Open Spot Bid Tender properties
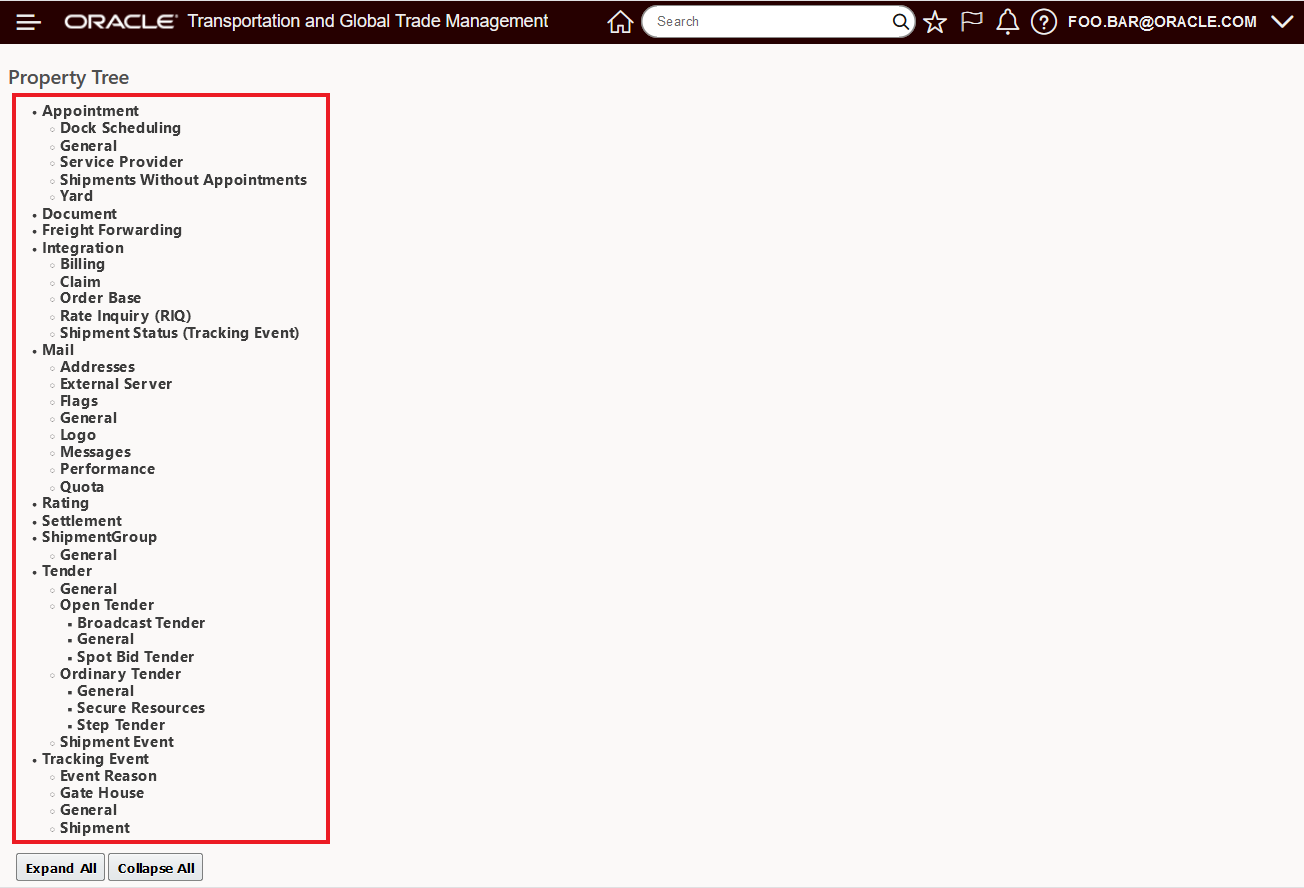This screenshot has width=1304, height=888. point(135,657)
